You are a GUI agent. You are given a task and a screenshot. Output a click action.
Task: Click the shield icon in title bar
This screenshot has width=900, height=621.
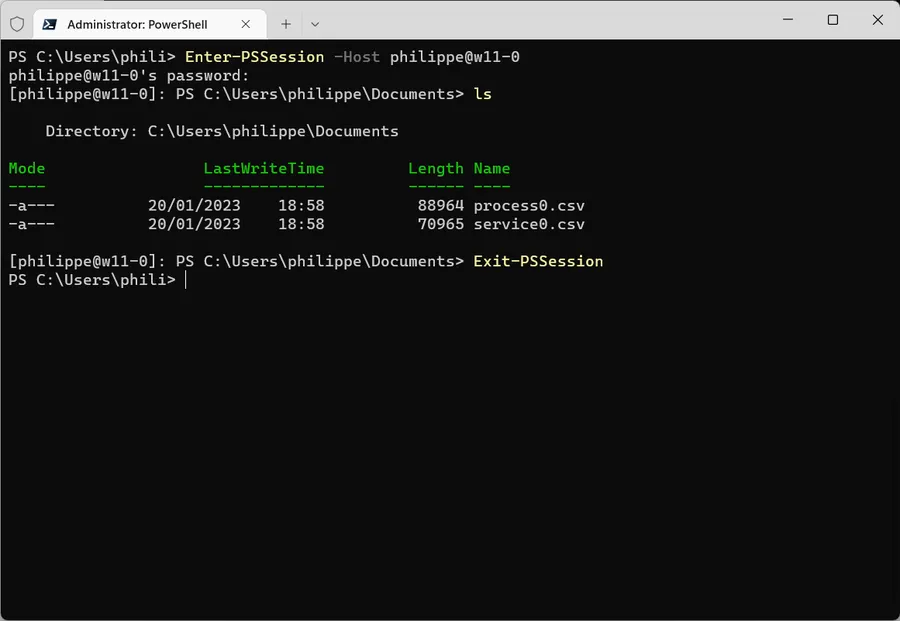[17, 24]
